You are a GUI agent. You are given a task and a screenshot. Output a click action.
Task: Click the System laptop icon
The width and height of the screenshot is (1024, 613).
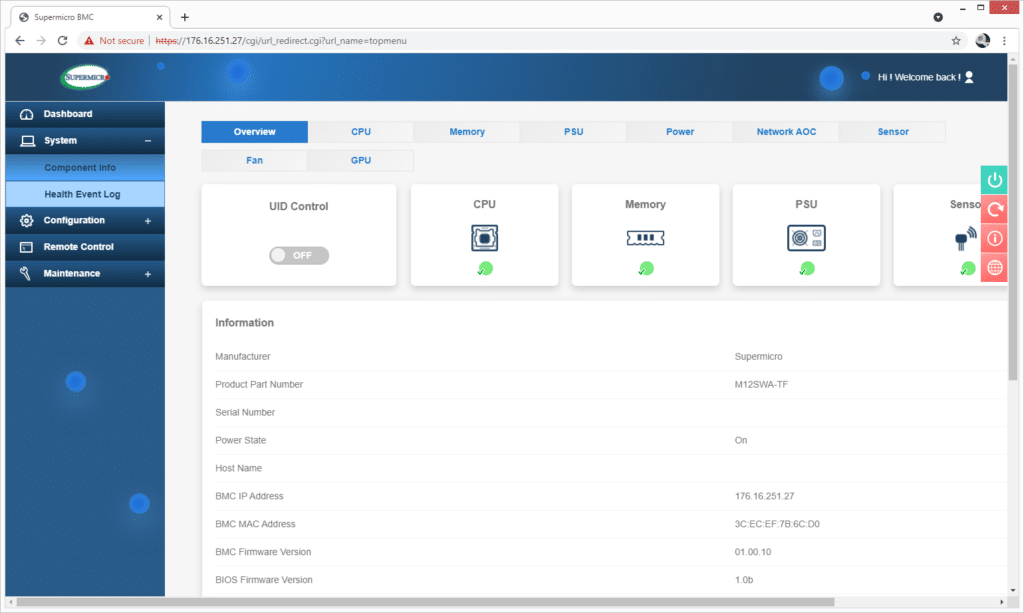(x=27, y=141)
